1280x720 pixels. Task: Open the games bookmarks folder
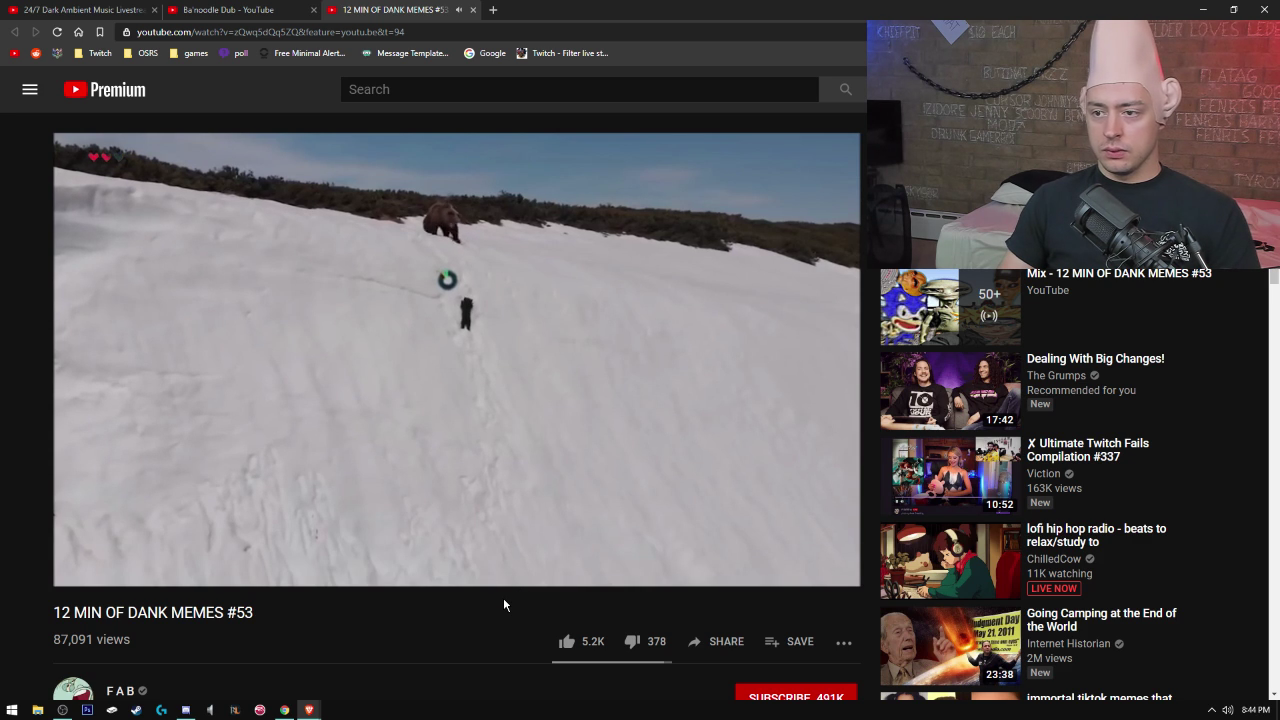[x=188, y=53]
